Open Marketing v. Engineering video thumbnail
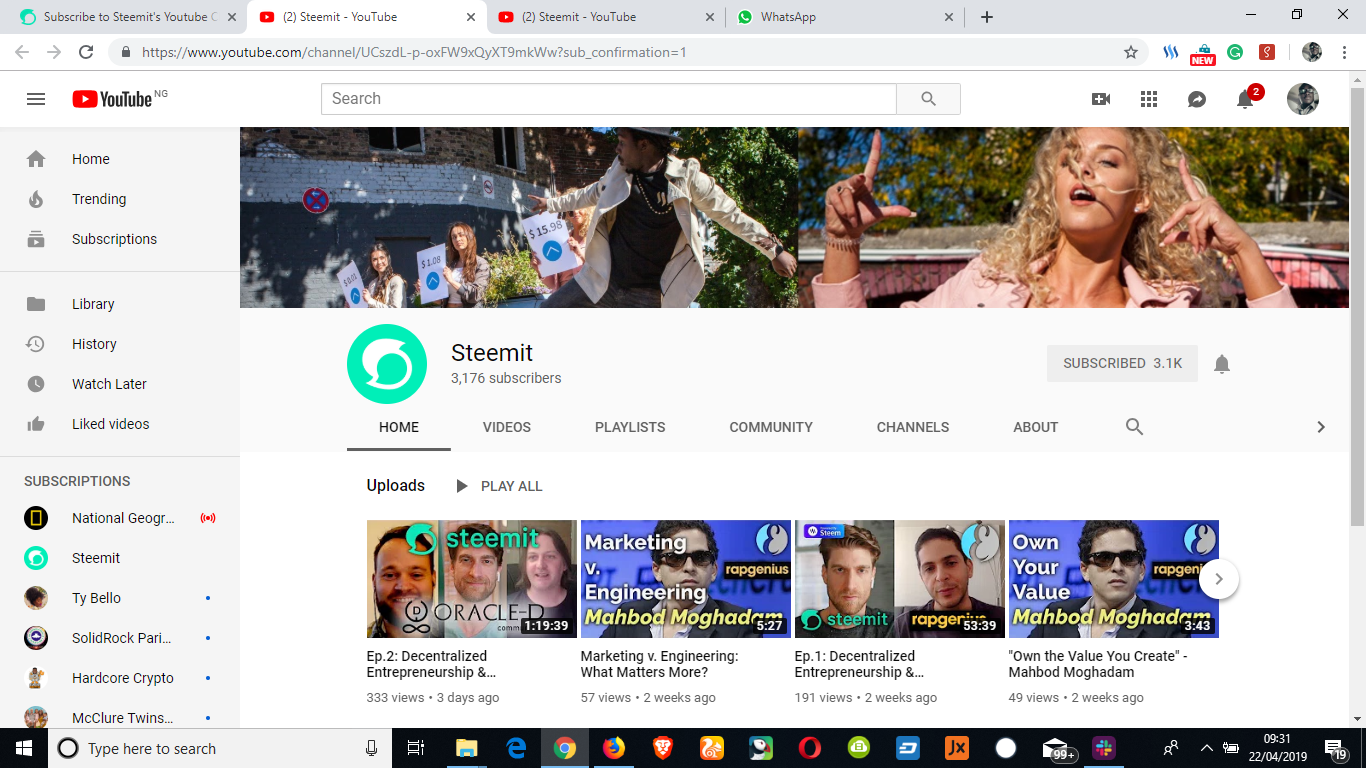The width and height of the screenshot is (1366, 768). click(686, 579)
